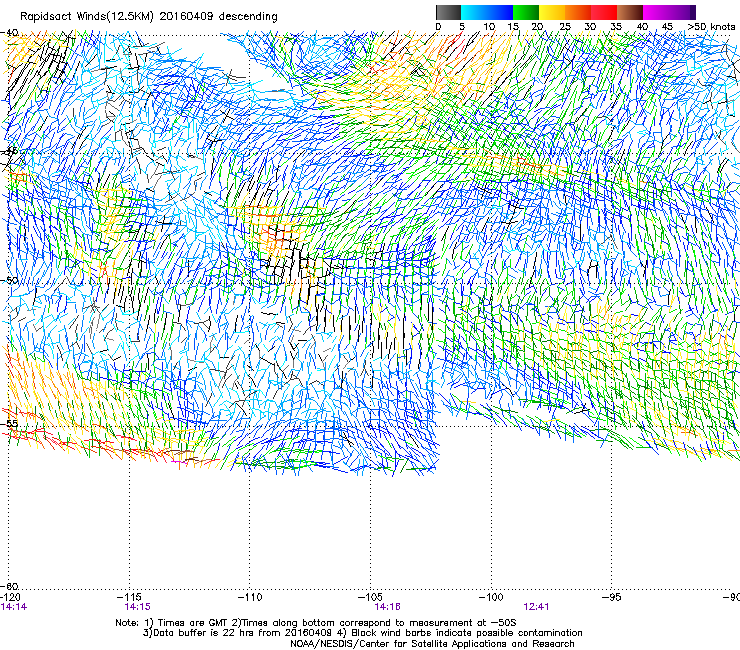This screenshot has height=650, width=740.
Task: Click the 14:14 pass time label
Action: pos(14,607)
